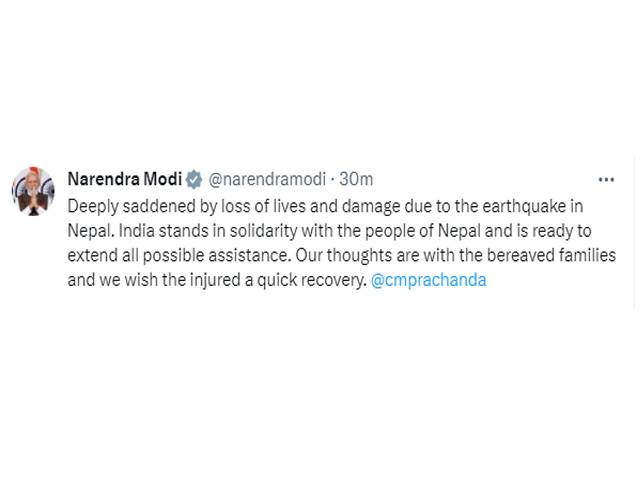The image size is (640, 480).
Task: Click the tweet line starting 'Nepal. India stands'
Action: [329, 231]
